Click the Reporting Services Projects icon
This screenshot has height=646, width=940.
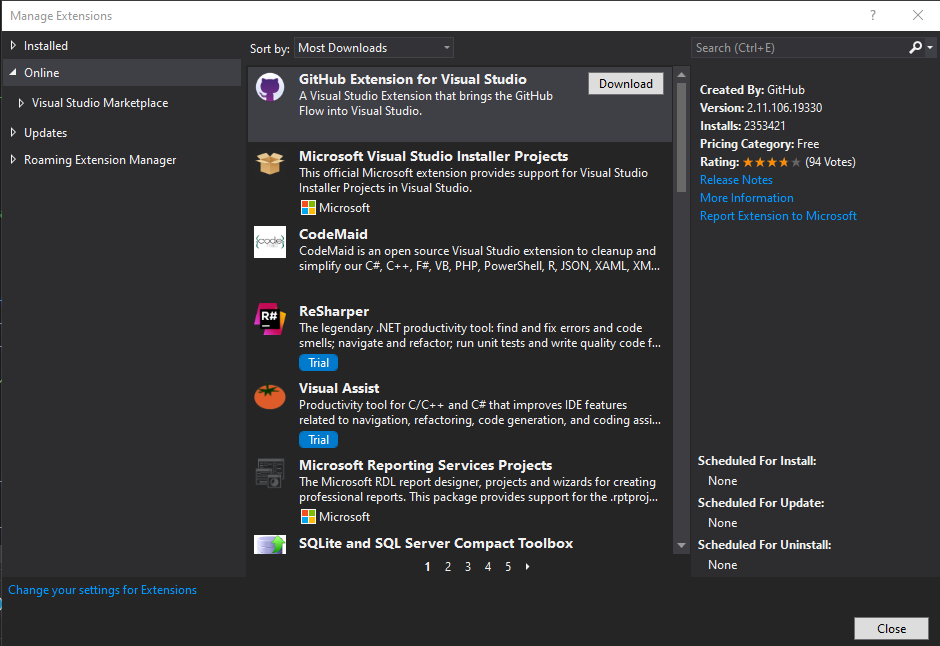[x=270, y=473]
